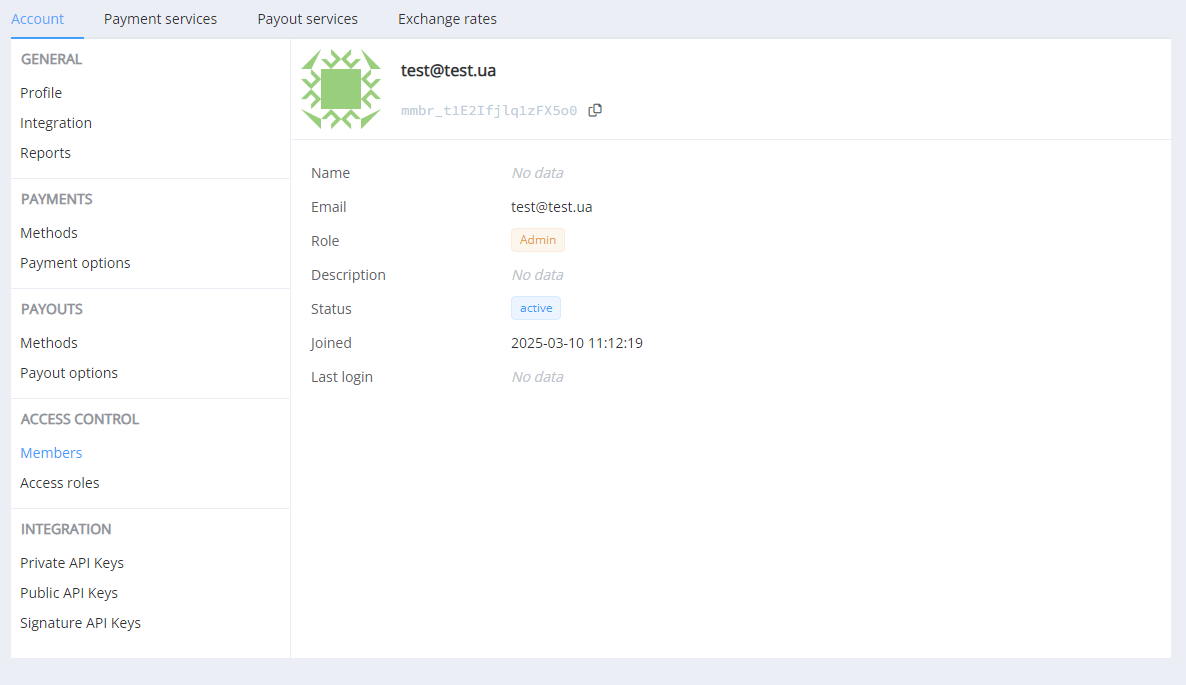Screen dimensions: 1186x685
Task: Select Members under Access Control
Action: click(x=51, y=453)
